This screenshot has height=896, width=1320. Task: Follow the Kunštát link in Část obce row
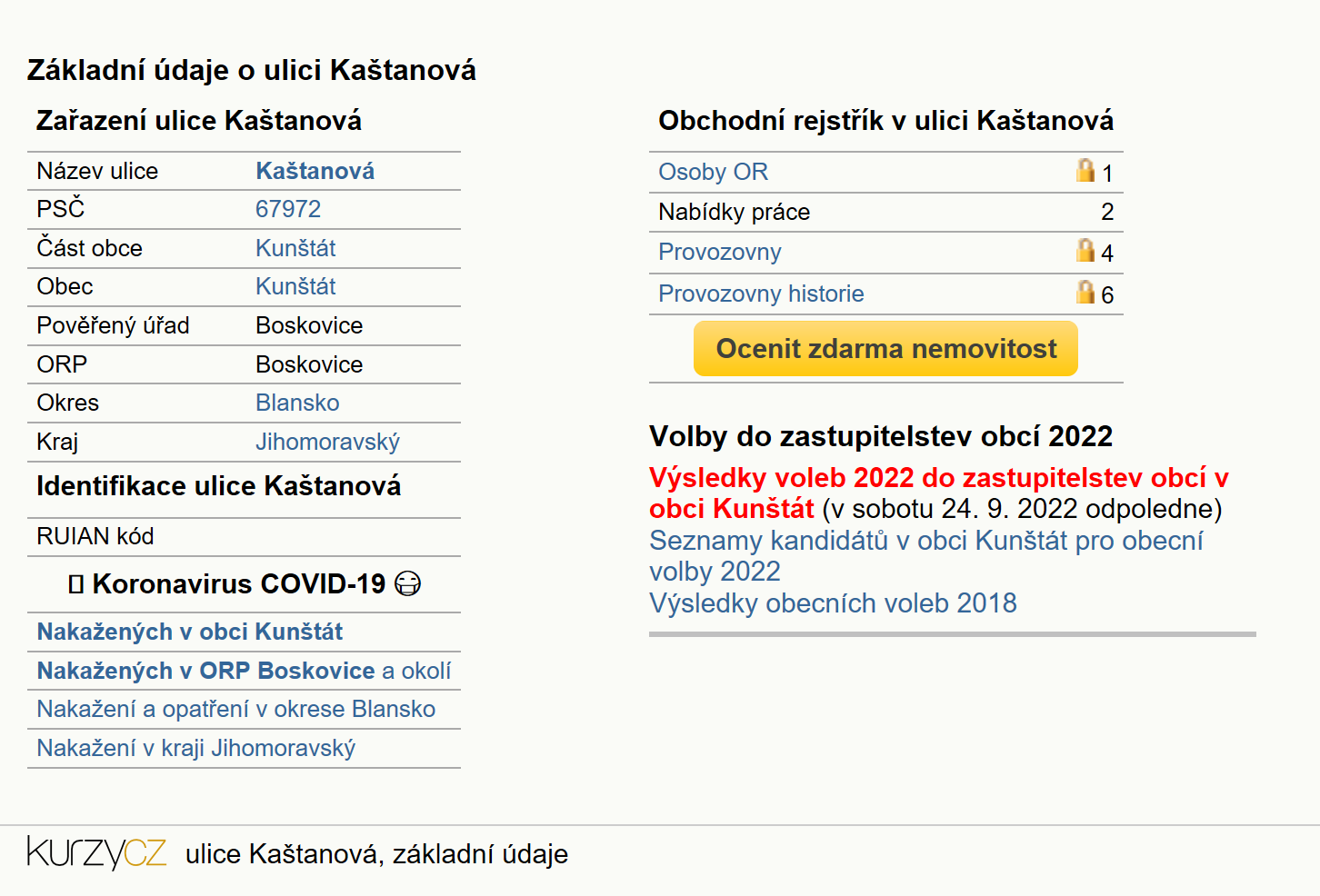pos(295,248)
